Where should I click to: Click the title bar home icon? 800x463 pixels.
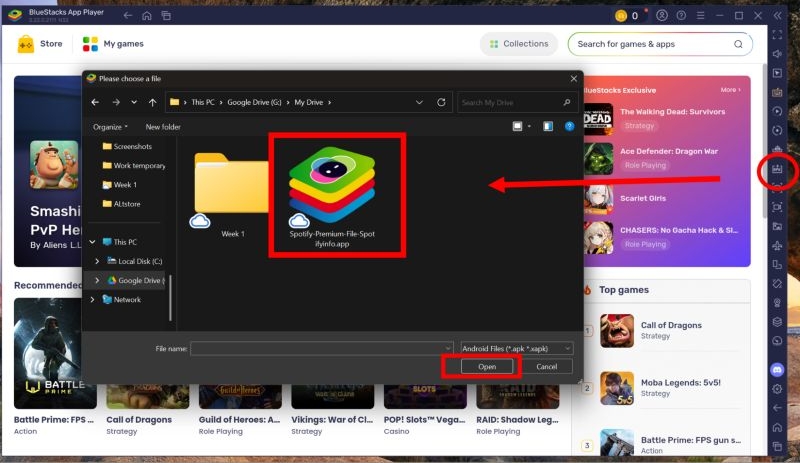(x=147, y=15)
